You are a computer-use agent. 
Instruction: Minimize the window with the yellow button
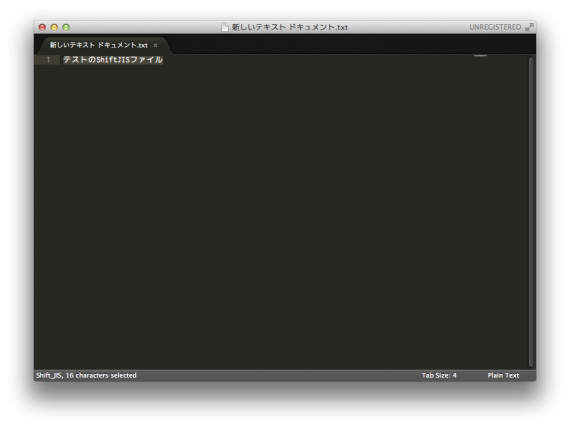tap(54, 27)
